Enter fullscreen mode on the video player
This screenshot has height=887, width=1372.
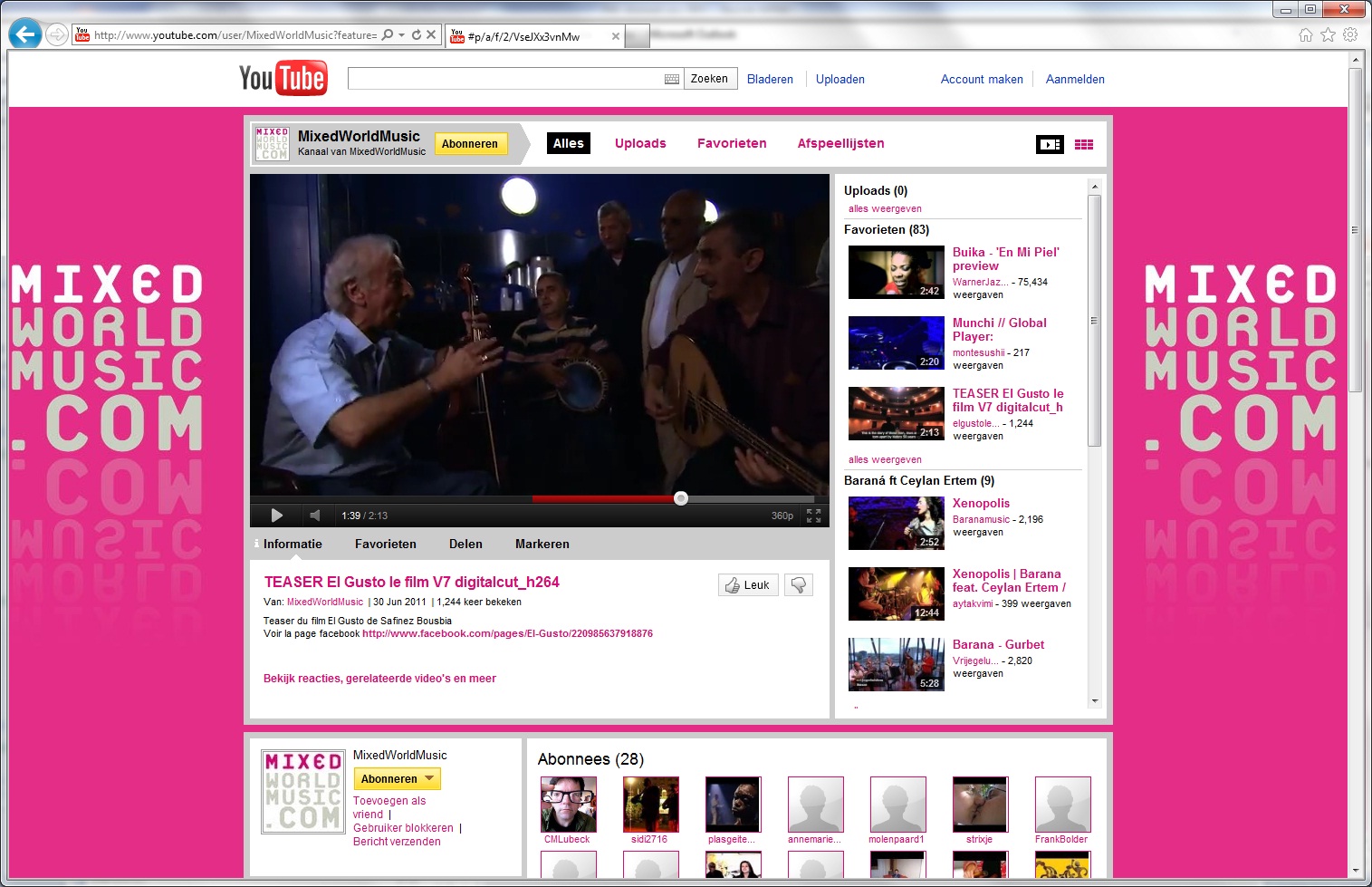pyautogui.click(x=813, y=516)
